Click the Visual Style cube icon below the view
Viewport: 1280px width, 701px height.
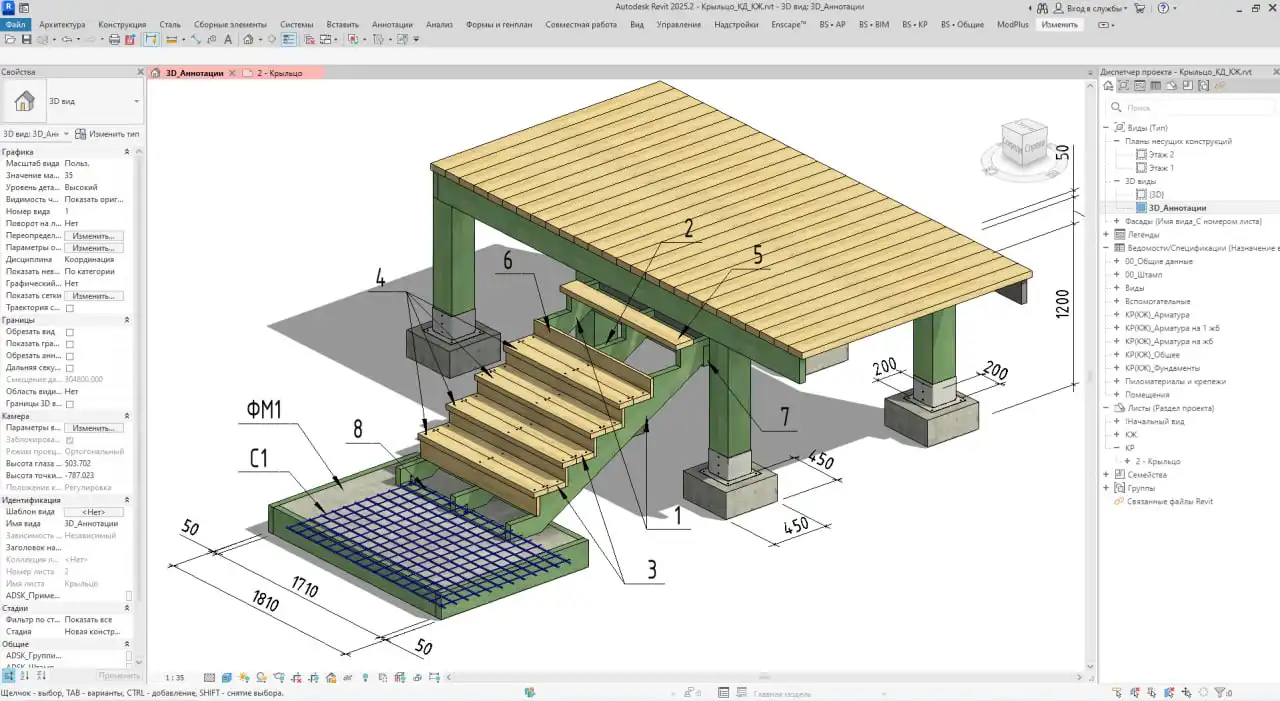coord(227,676)
